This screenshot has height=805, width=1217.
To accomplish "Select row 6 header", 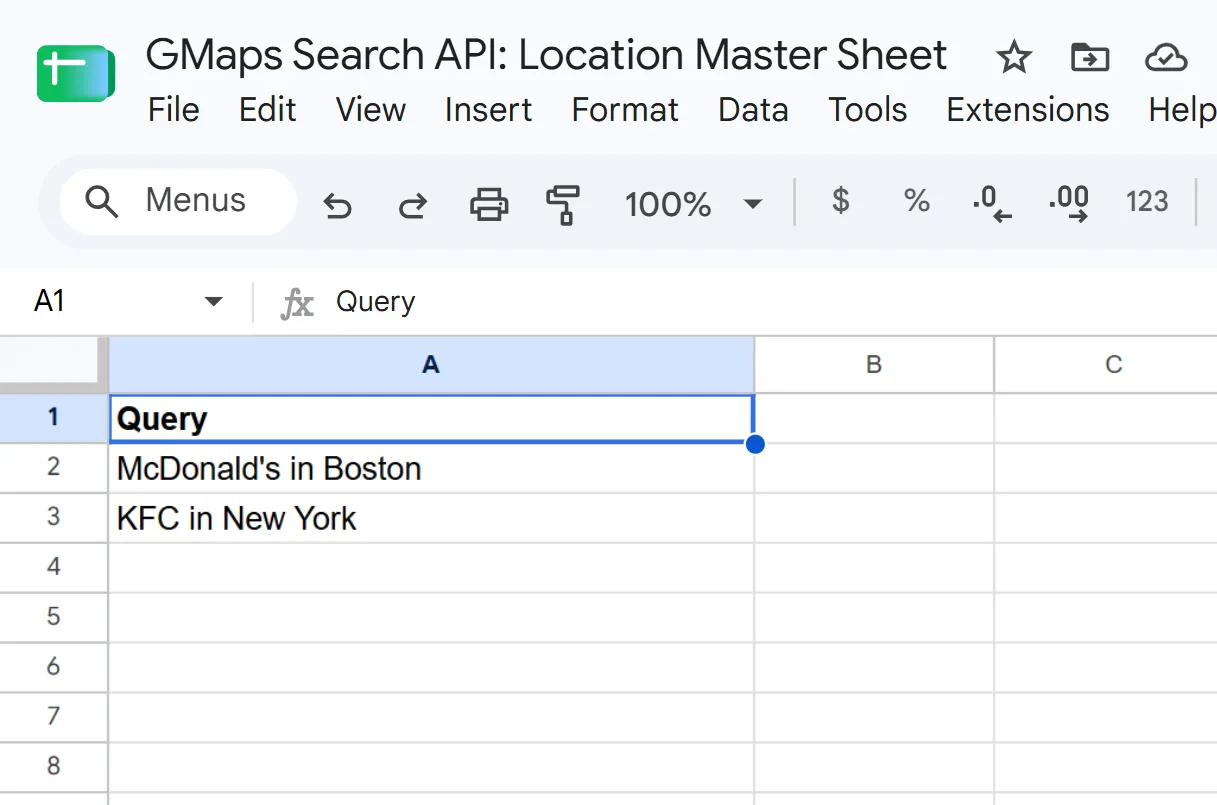I will point(53,667).
